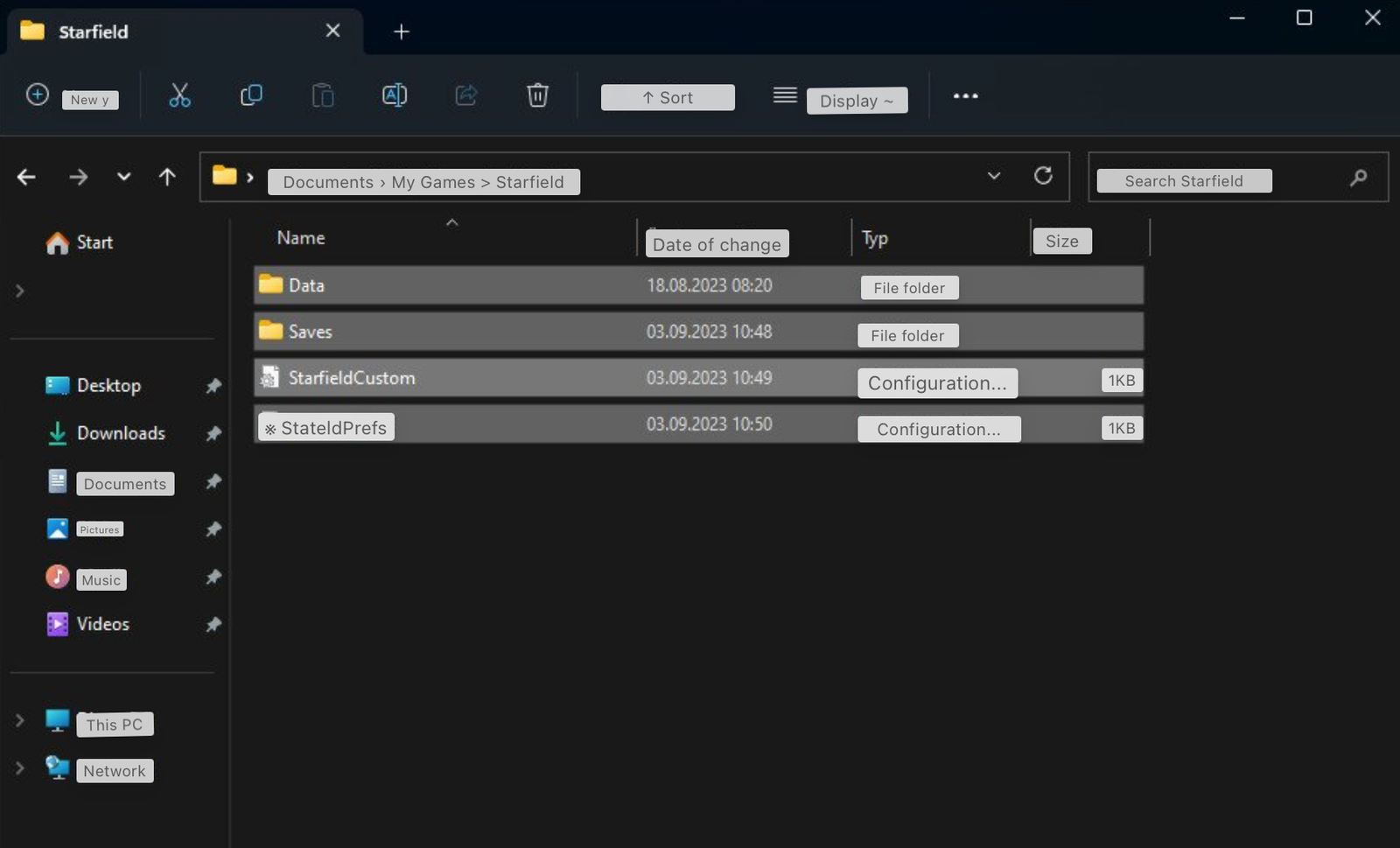Click the pin icon beside Downloads
The height and width of the screenshot is (848, 1400).
coord(213,433)
